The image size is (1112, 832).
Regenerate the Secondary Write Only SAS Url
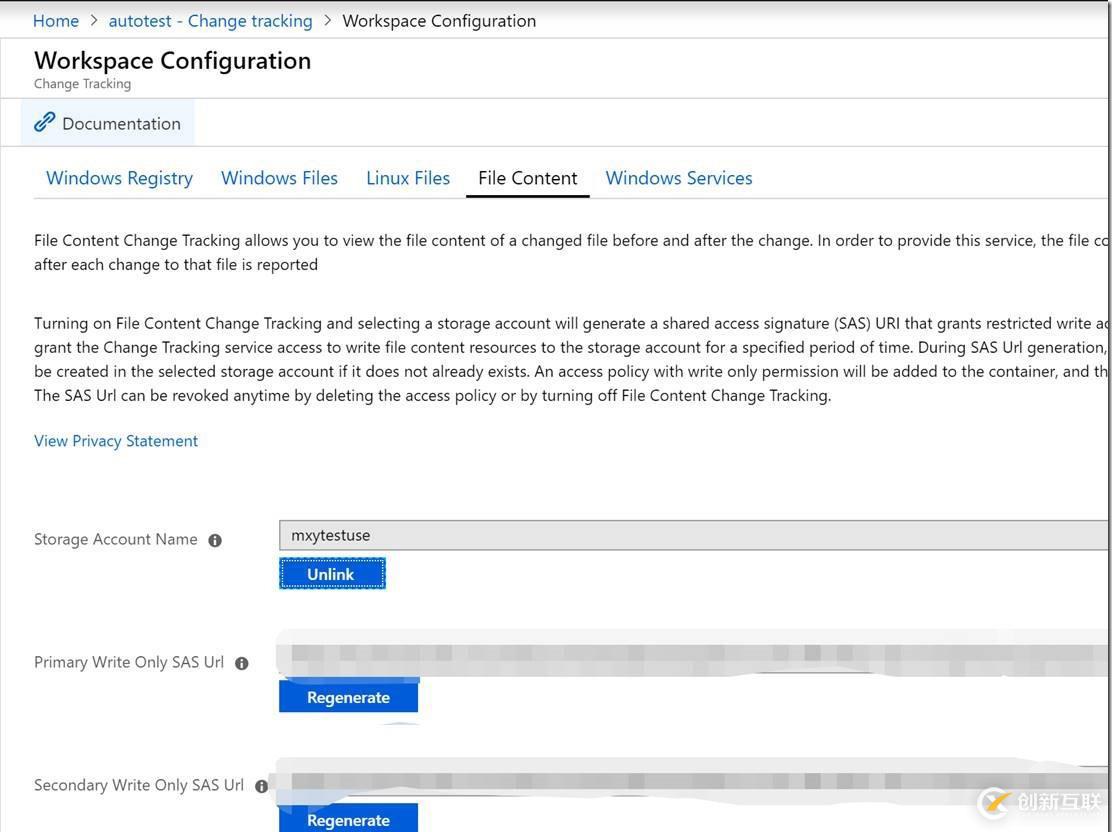[348, 819]
